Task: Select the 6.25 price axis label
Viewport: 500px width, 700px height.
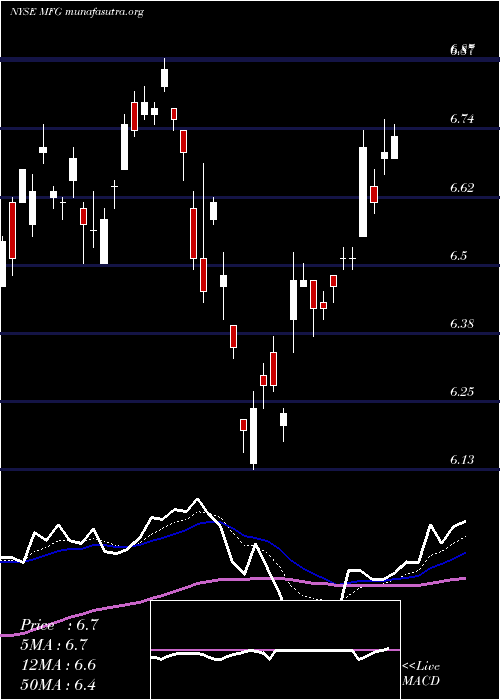Action: point(462,392)
